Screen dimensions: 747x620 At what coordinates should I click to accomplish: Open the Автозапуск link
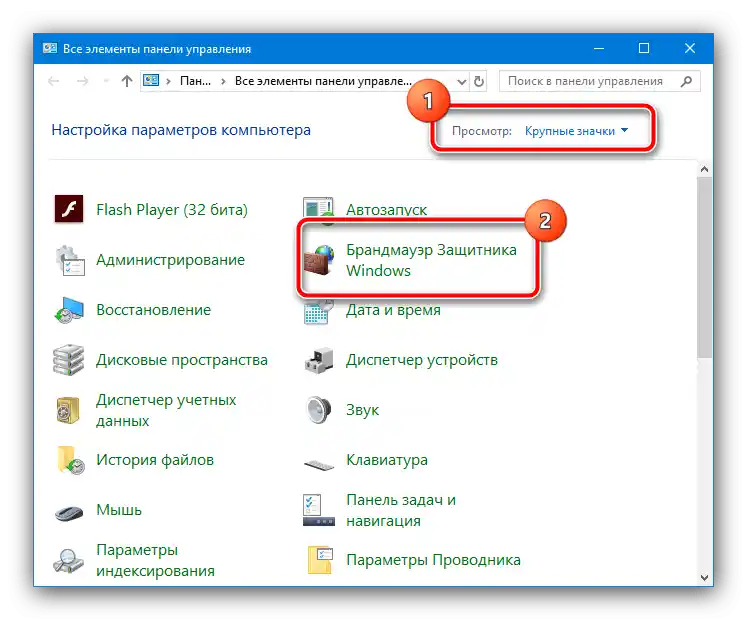pyautogui.click(x=386, y=210)
